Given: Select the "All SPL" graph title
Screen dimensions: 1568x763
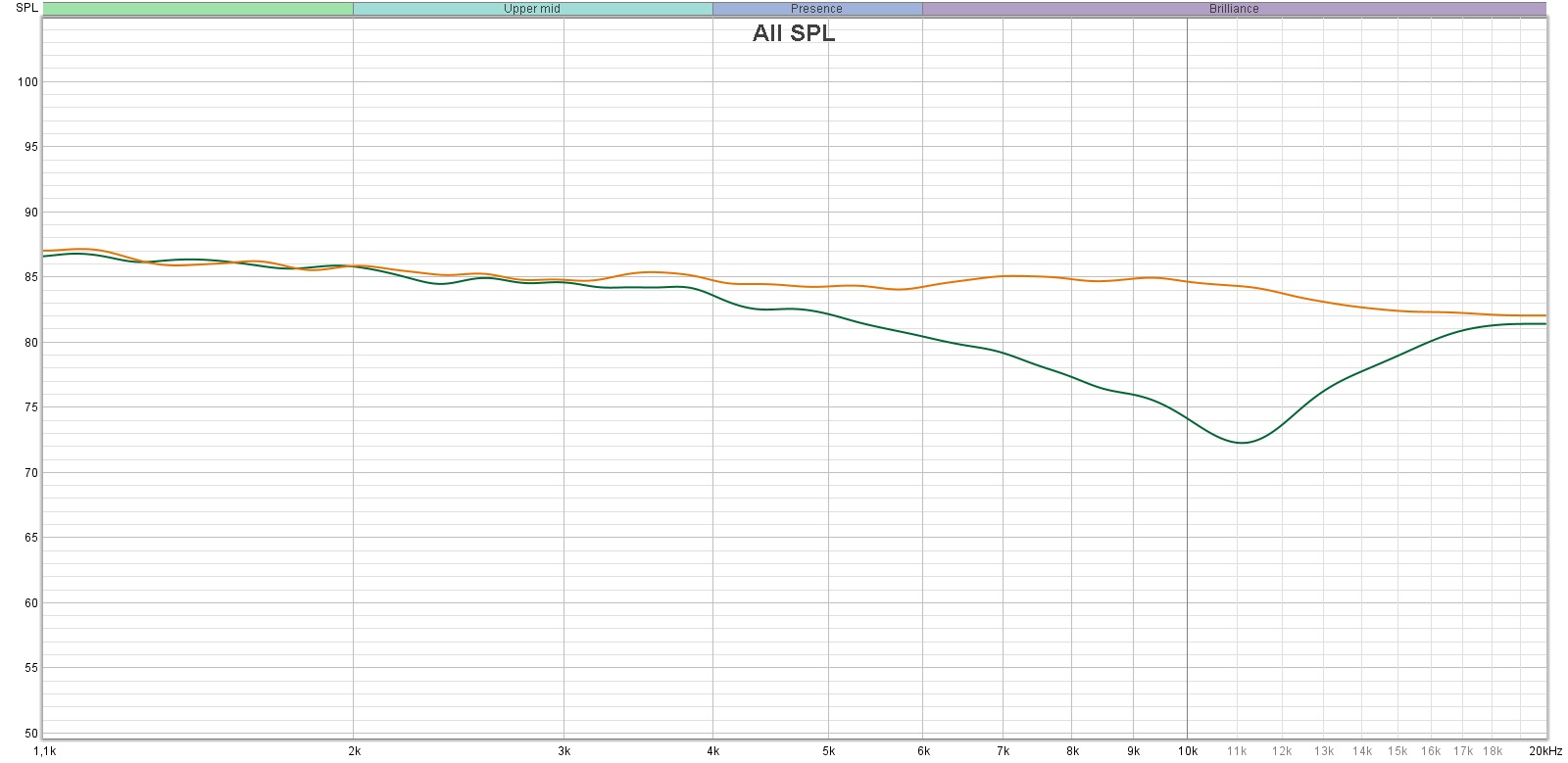Looking at the screenshot, I should coord(794,33).
